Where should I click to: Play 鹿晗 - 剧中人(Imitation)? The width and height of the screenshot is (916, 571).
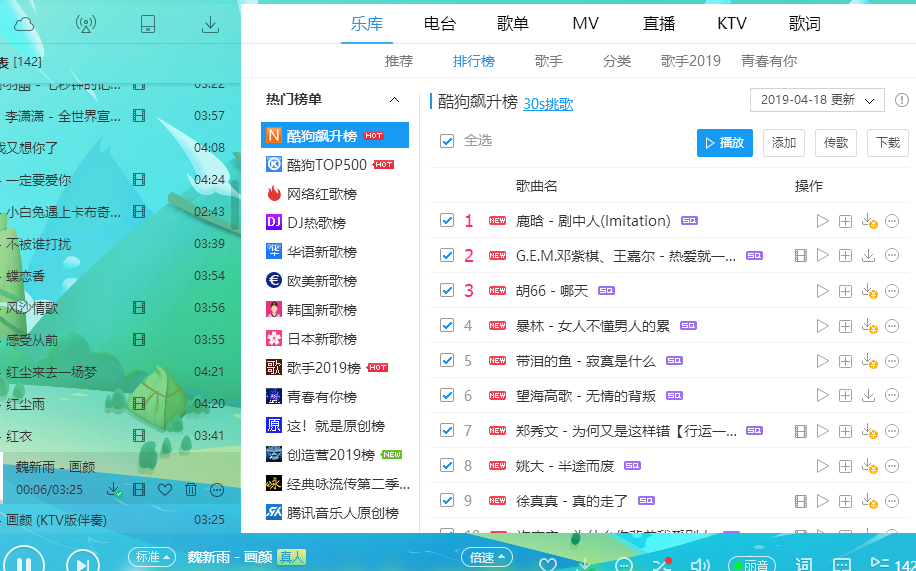823,221
